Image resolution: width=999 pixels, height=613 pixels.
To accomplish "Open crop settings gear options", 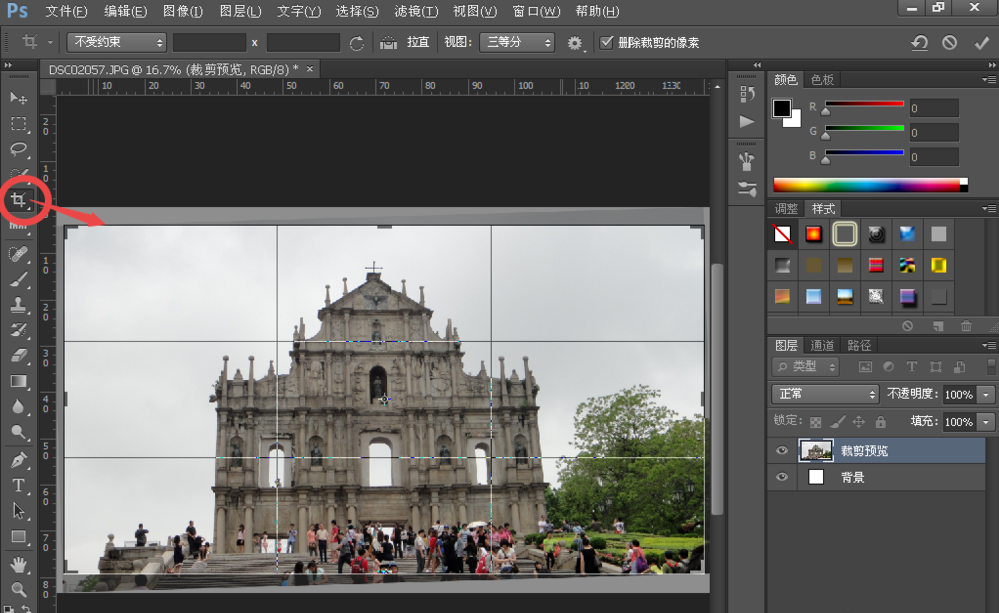I will (575, 43).
